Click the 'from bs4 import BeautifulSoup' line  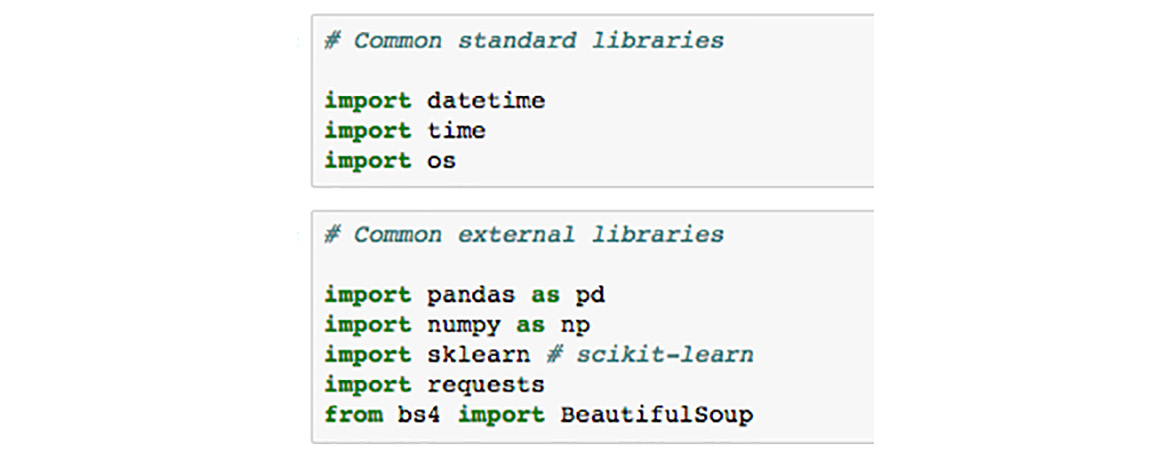coord(539,414)
